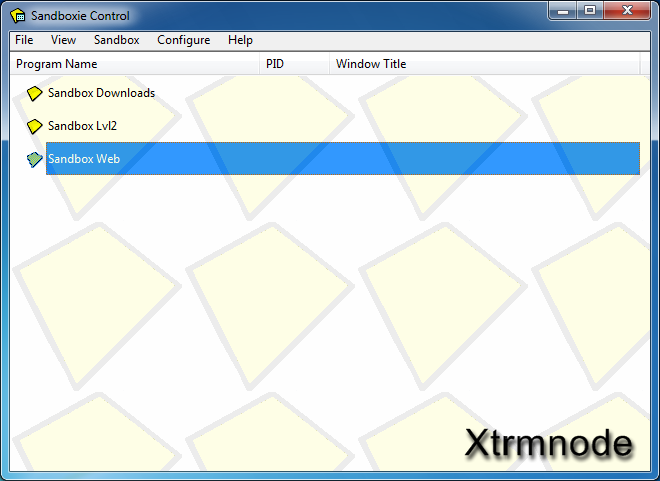The height and width of the screenshot is (481, 660).
Task: Click the Window Title column header
Action: click(x=484, y=64)
